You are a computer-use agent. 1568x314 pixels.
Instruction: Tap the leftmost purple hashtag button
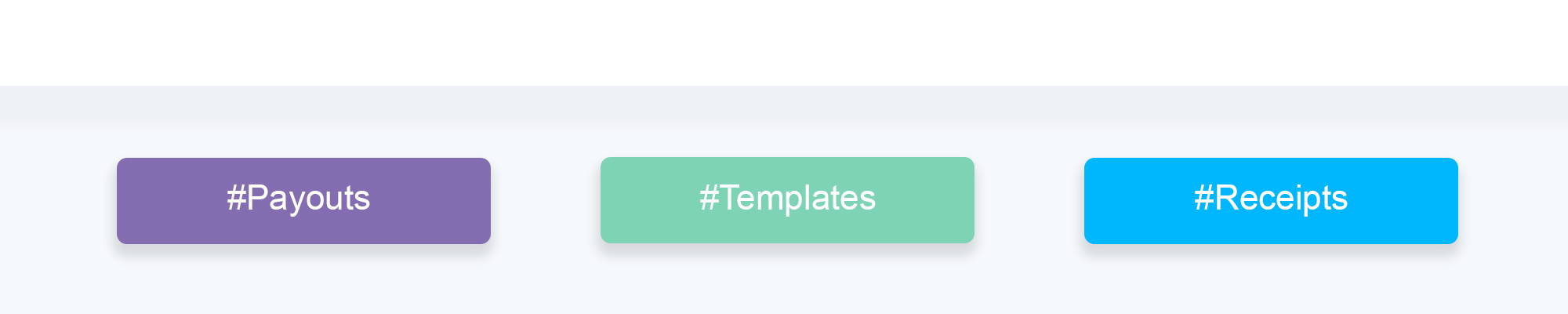point(303,201)
